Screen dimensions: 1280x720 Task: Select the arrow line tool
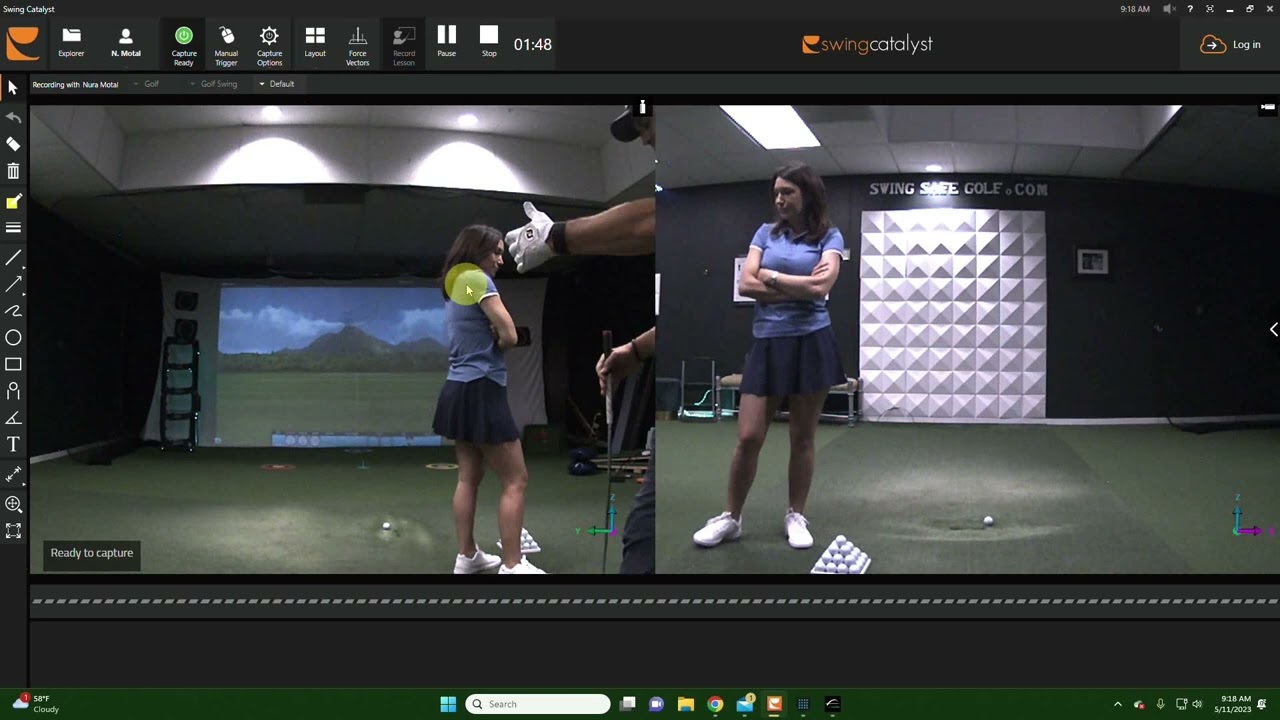13,285
